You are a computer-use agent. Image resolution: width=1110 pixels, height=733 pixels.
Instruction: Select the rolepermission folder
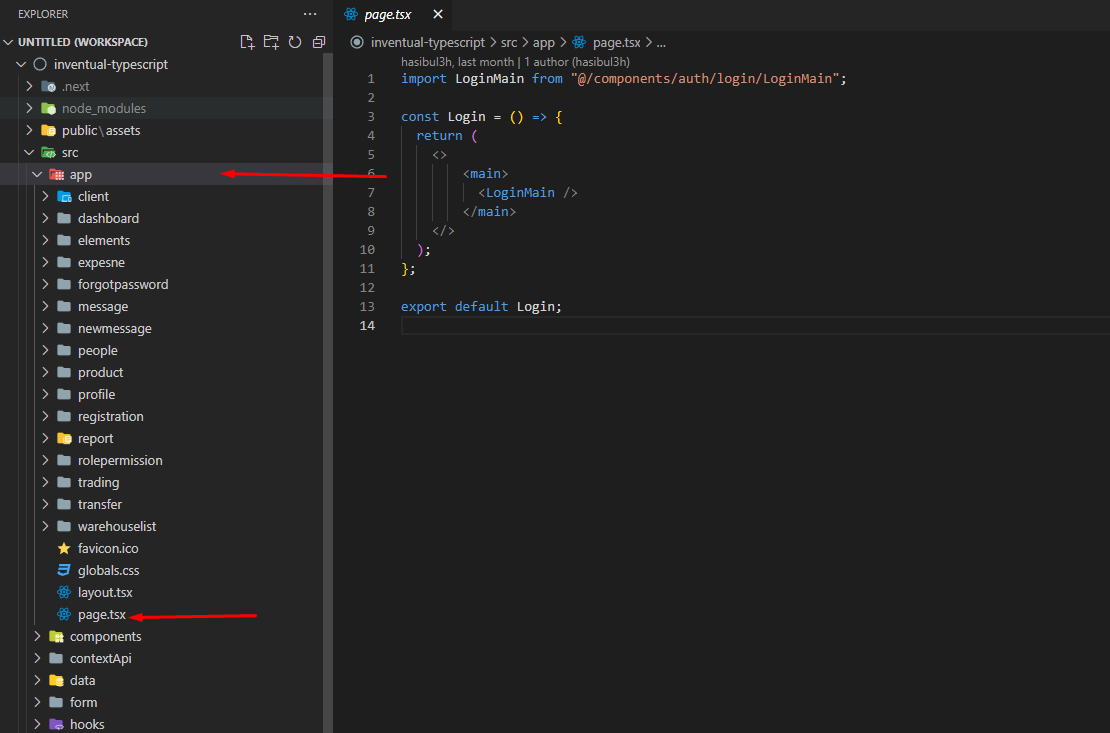[x=161, y=460]
